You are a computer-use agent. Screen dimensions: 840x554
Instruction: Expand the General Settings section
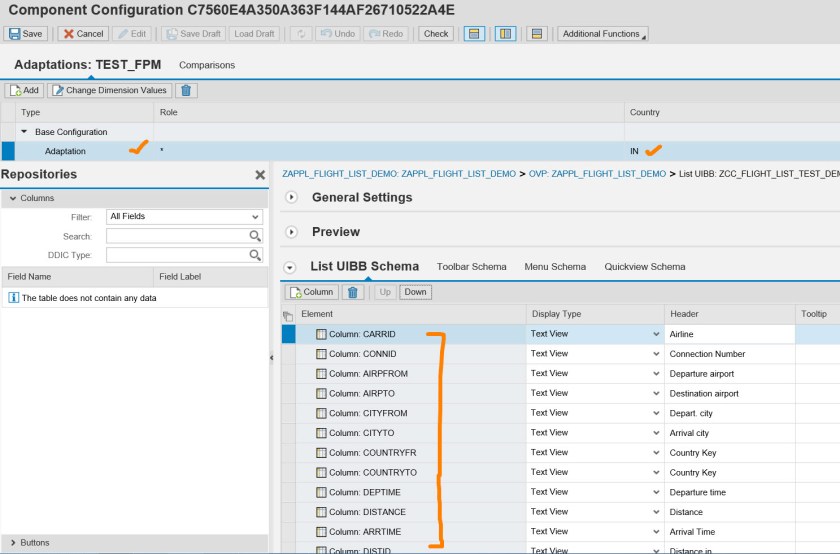pos(292,197)
